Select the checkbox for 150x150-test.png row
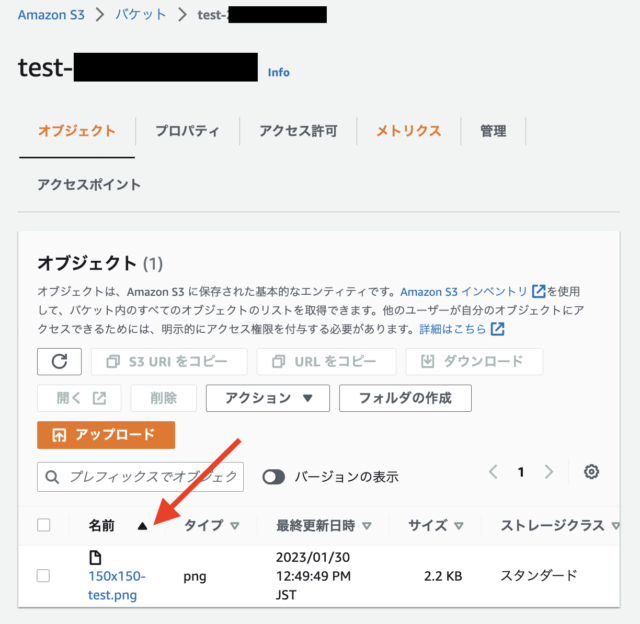The height and width of the screenshot is (624, 640). click(43, 576)
